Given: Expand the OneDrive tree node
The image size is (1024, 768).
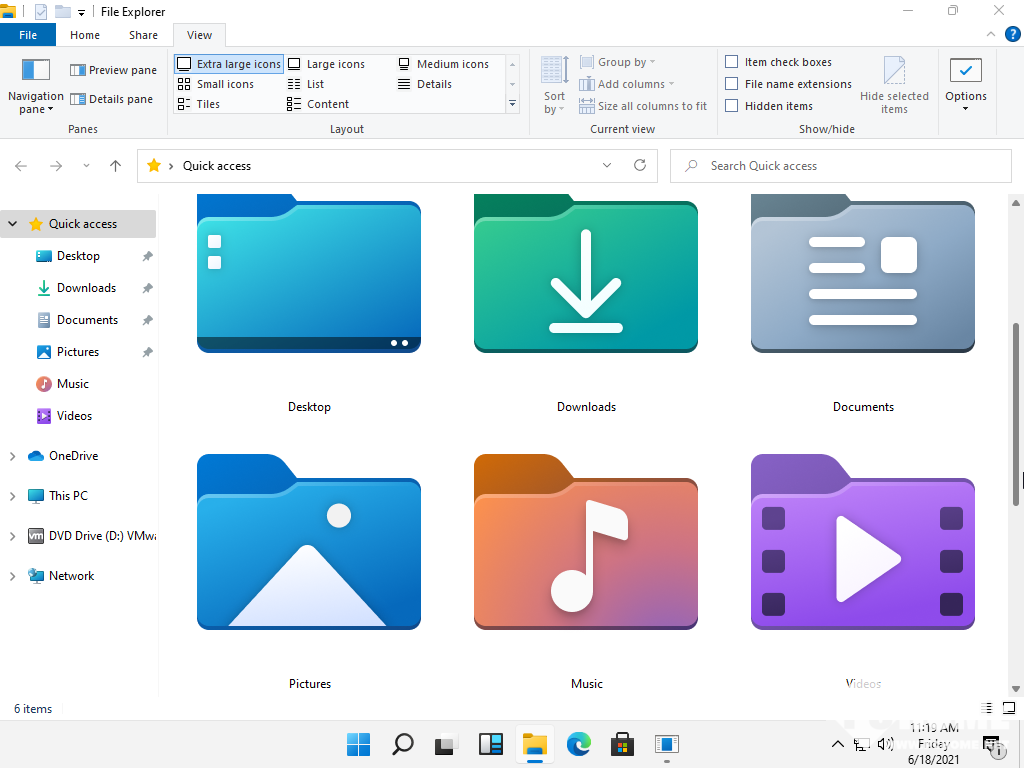Looking at the screenshot, I should click(x=12, y=456).
